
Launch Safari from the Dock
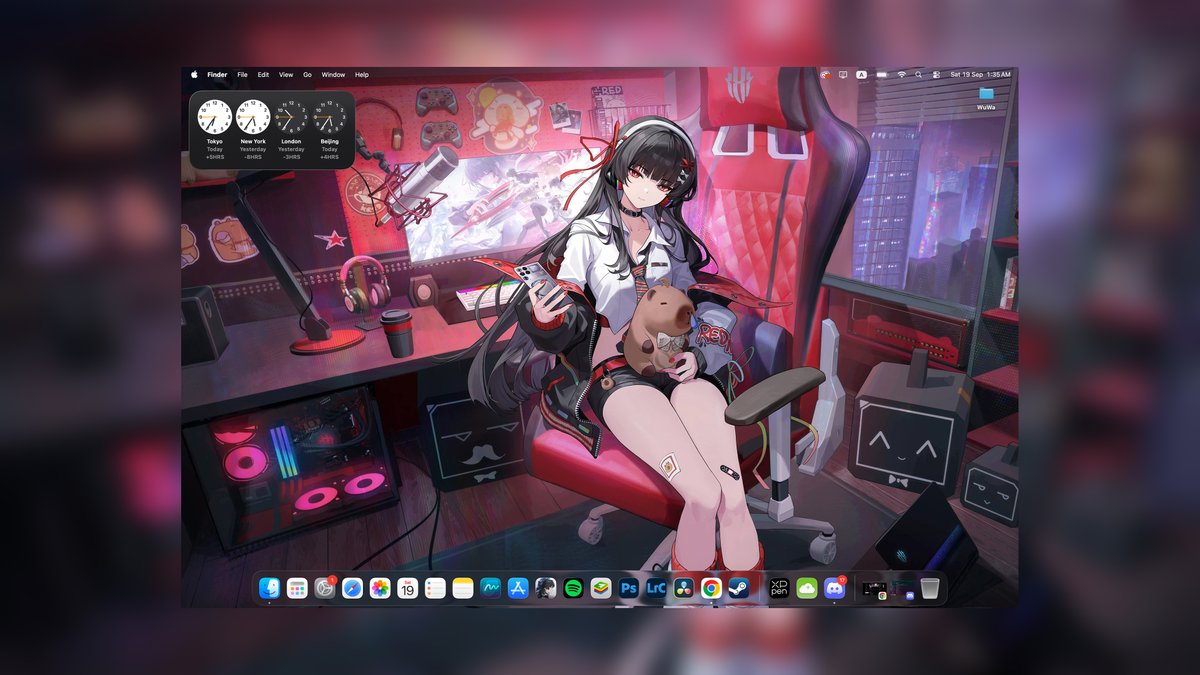click(352, 588)
